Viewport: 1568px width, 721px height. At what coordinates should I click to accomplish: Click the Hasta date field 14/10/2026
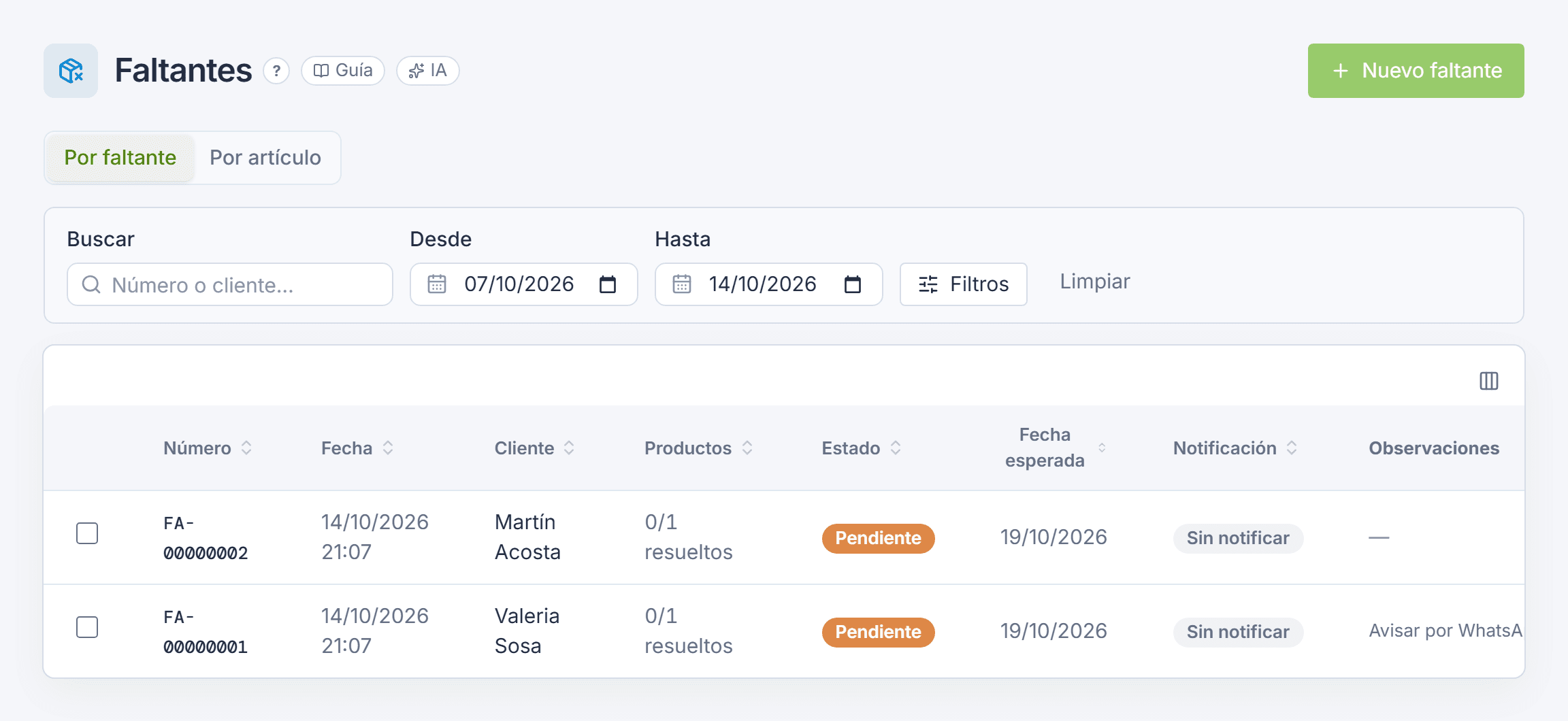768,284
